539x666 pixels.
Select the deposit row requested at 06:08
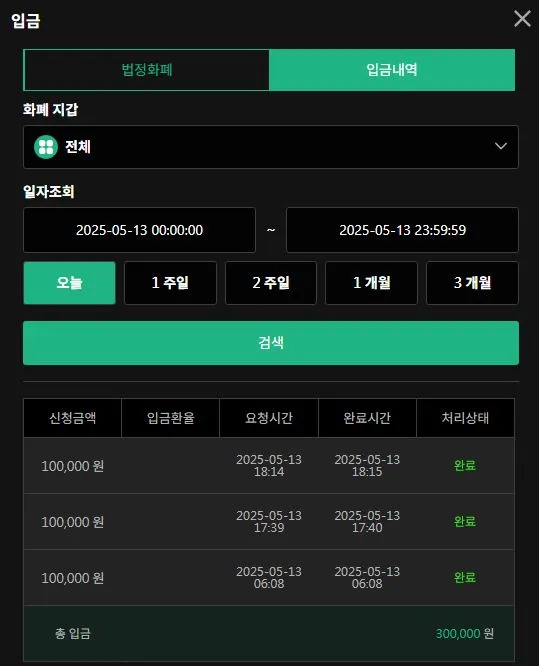pyautogui.click(x=269, y=578)
